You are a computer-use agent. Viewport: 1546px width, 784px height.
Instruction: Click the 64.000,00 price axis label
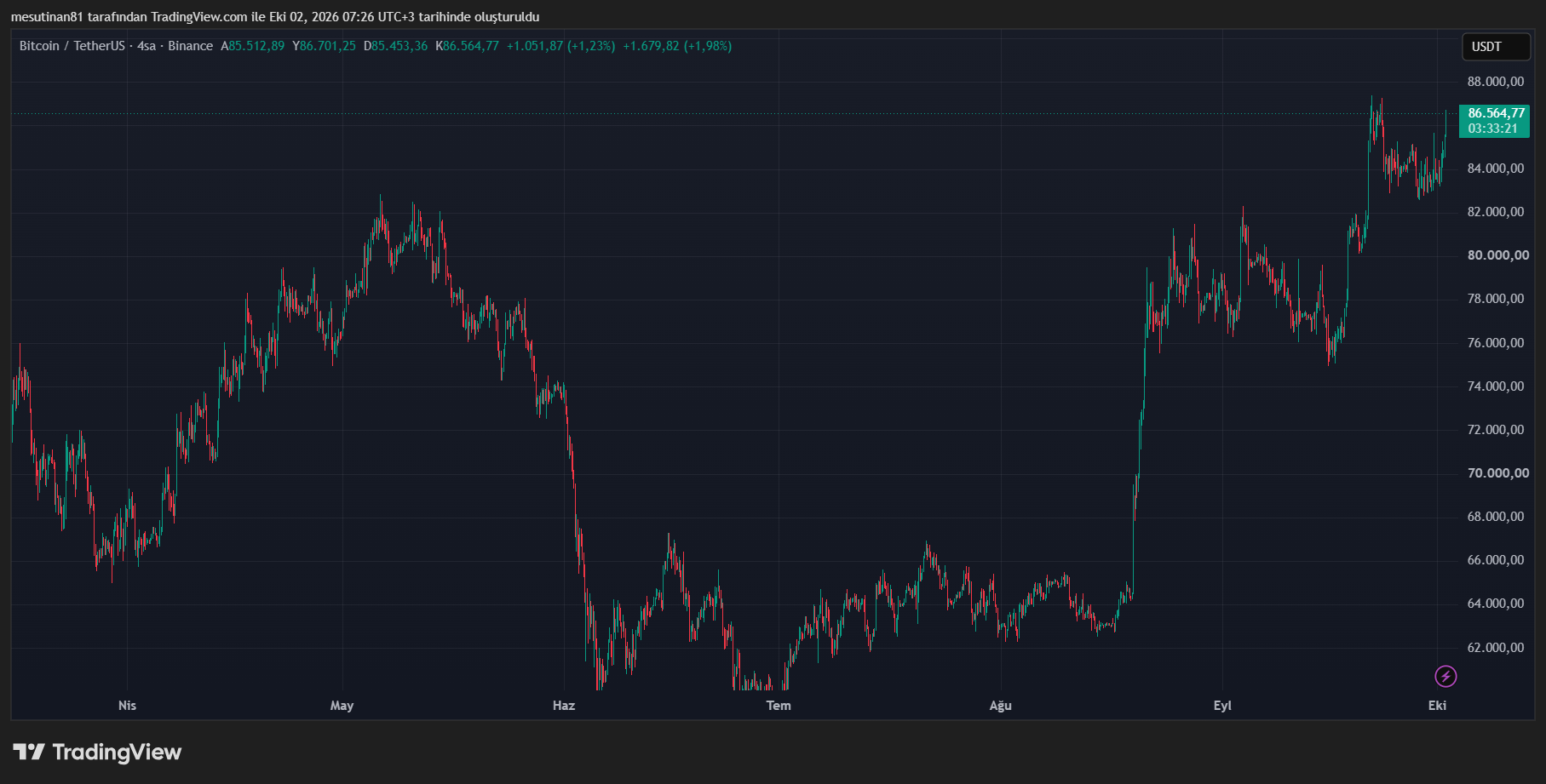tap(1496, 604)
